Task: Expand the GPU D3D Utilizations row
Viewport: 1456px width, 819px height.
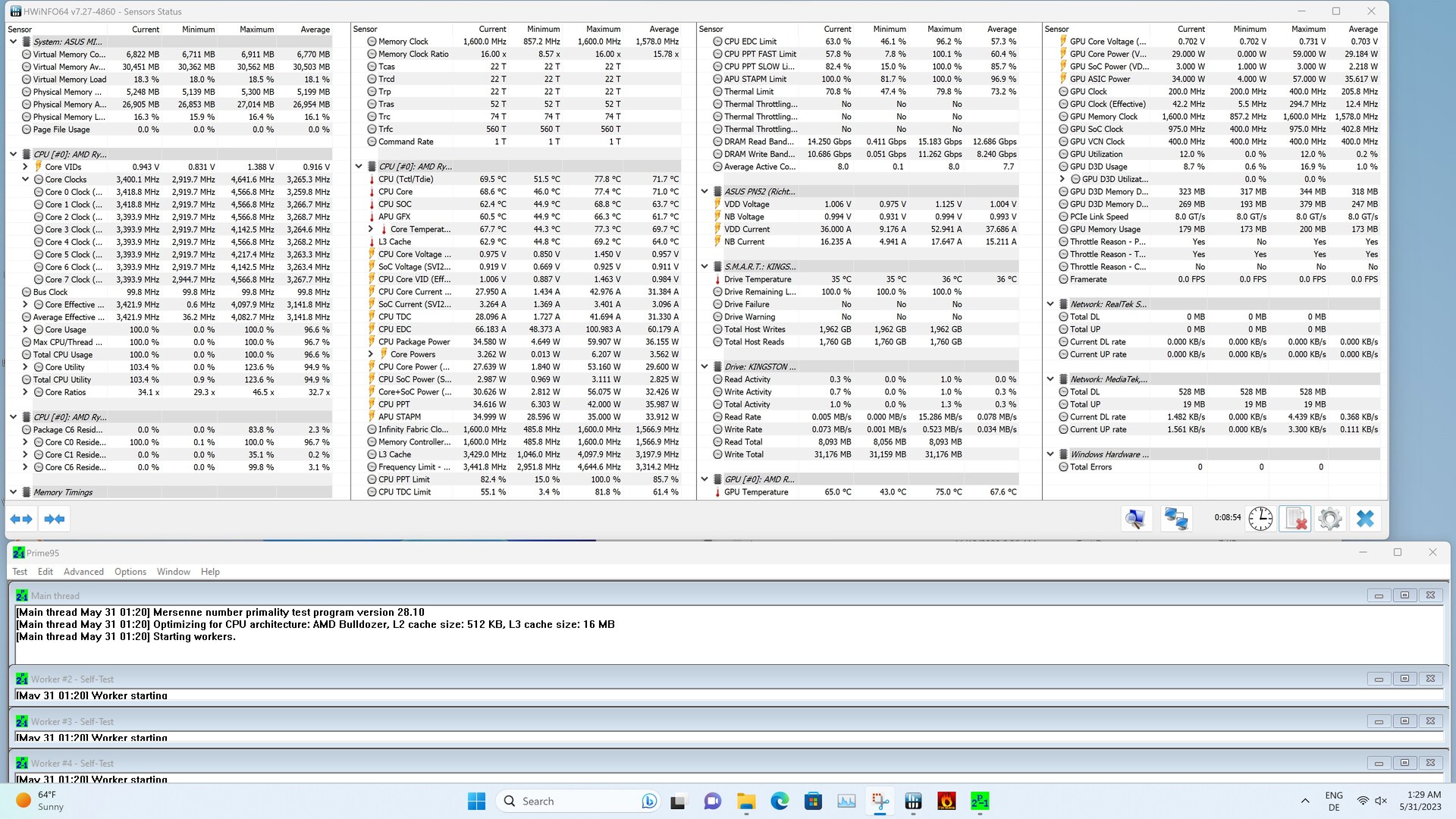Action: click(x=1062, y=179)
